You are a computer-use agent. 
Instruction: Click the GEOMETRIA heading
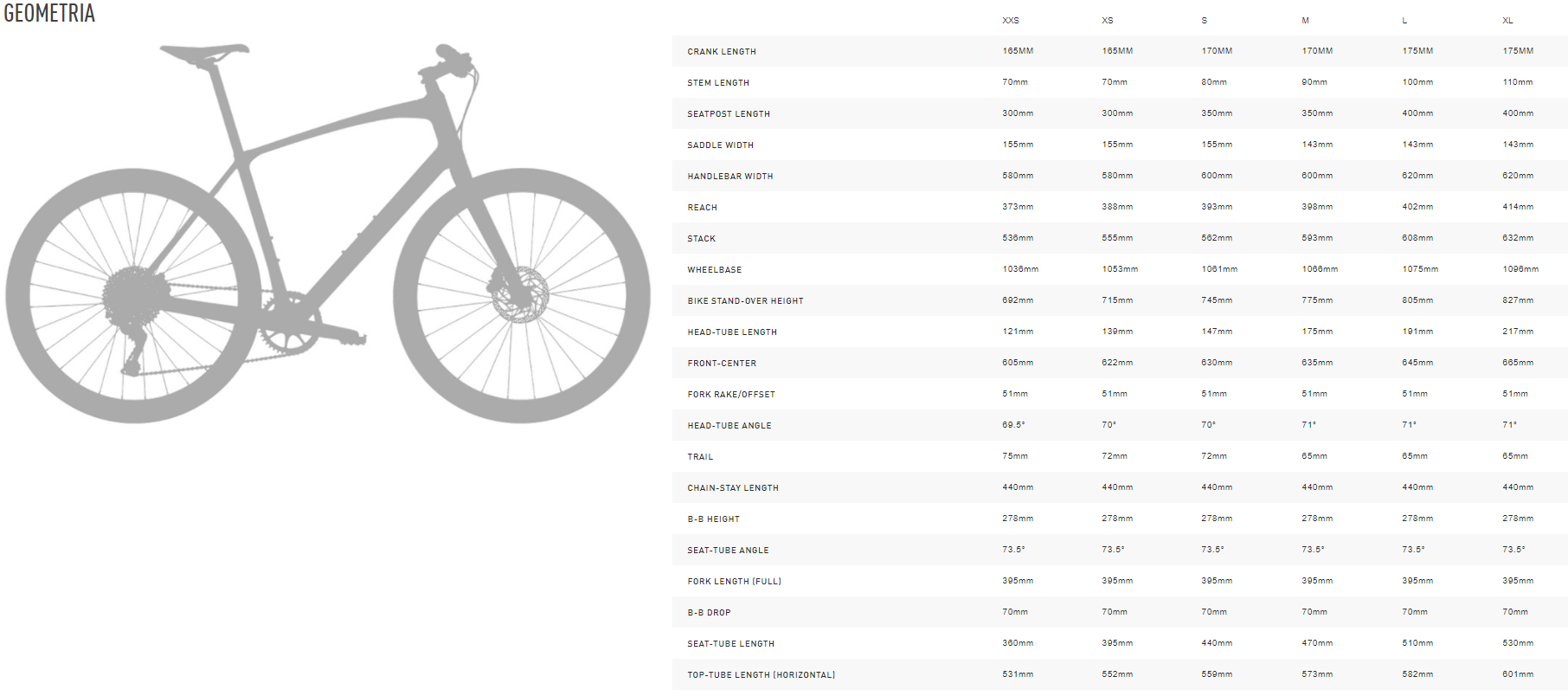tap(49, 13)
